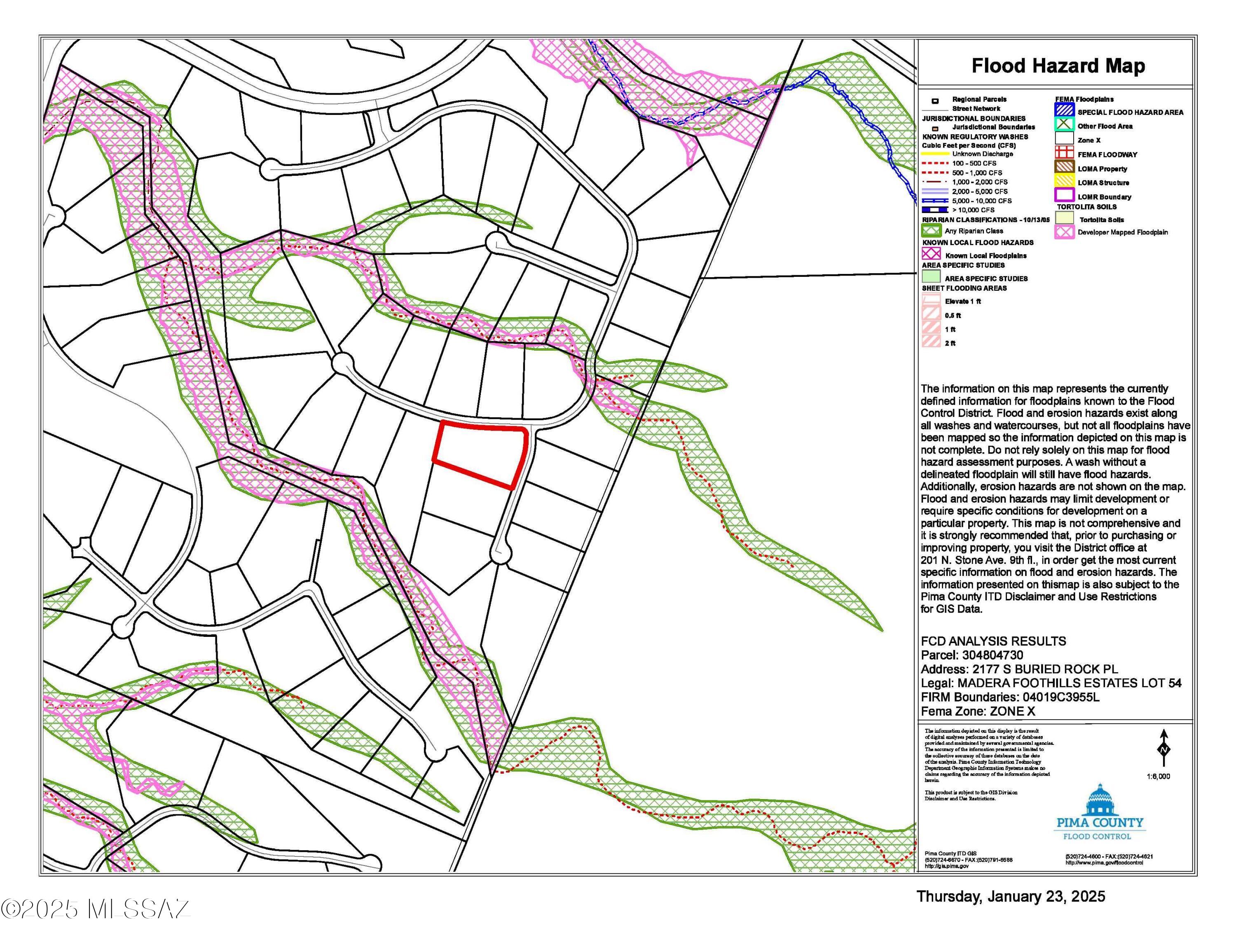Viewport: 1236px width, 952px height.
Task: Click the Fema Zone: ZONE X line
Action: pos(978,712)
